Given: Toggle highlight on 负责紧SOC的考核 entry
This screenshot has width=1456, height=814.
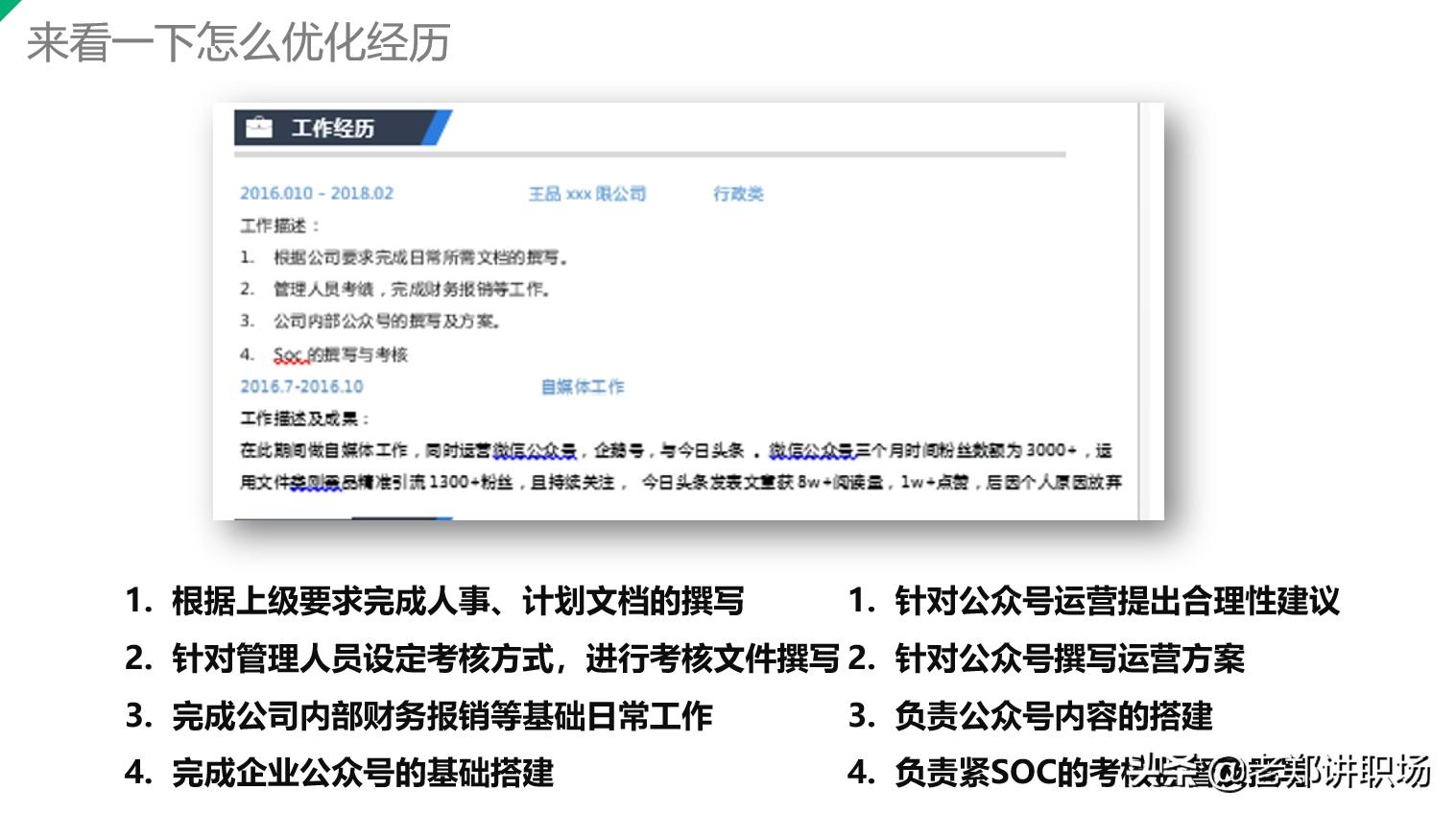Looking at the screenshot, I should (x=1017, y=772).
